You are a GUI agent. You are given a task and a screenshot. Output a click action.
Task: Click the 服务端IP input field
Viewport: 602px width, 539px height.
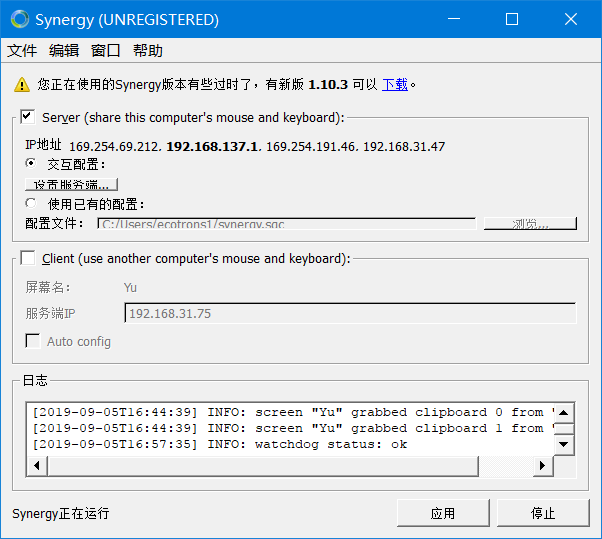click(x=350, y=313)
